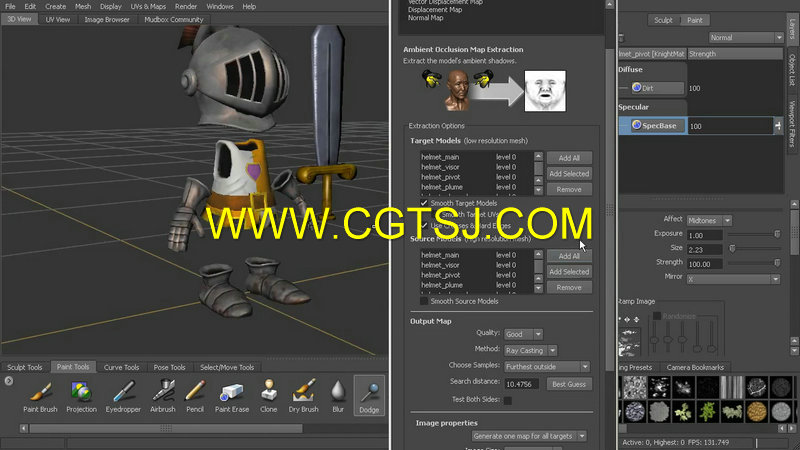Pick the bright green leaf stamp
This screenshot has width=800, height=450.
pyautogui.click(x=707, y=411)
